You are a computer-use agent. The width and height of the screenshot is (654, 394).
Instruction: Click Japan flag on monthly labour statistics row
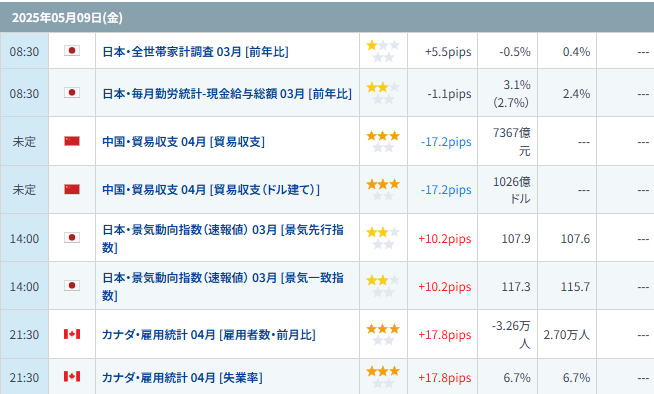coord(72,93)
